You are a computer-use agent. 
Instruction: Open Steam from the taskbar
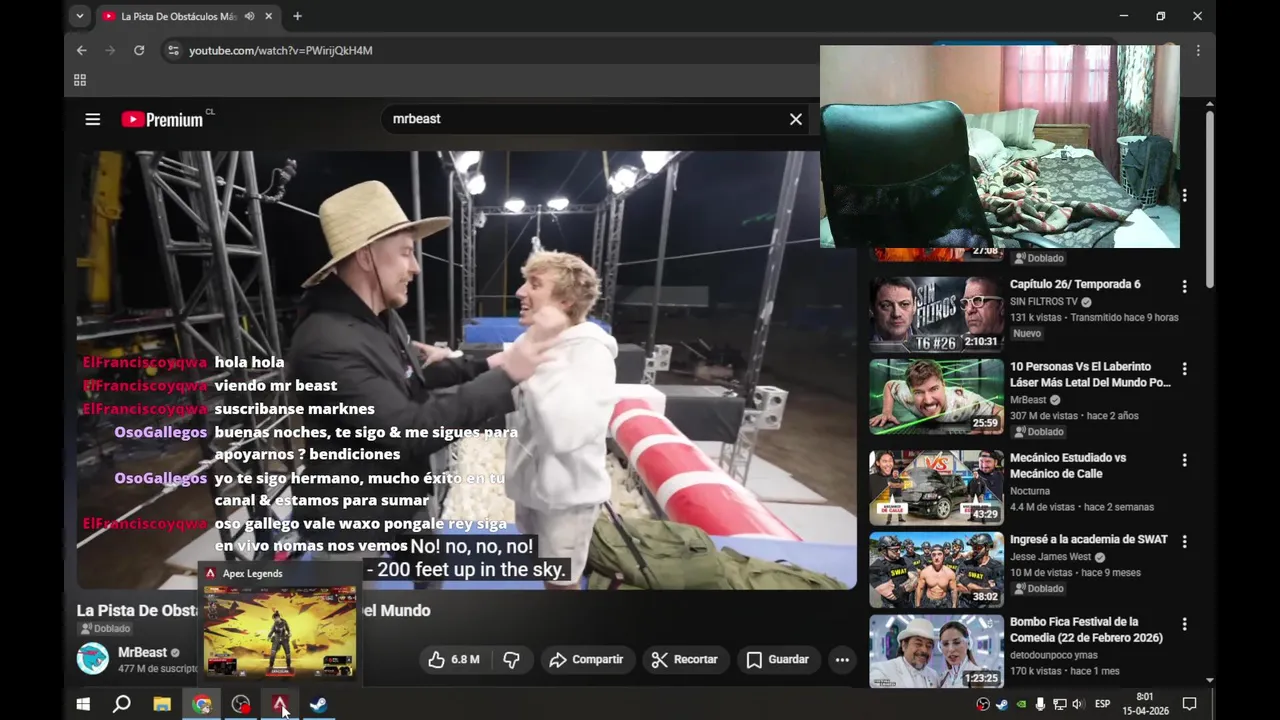(x=317, y=704)
